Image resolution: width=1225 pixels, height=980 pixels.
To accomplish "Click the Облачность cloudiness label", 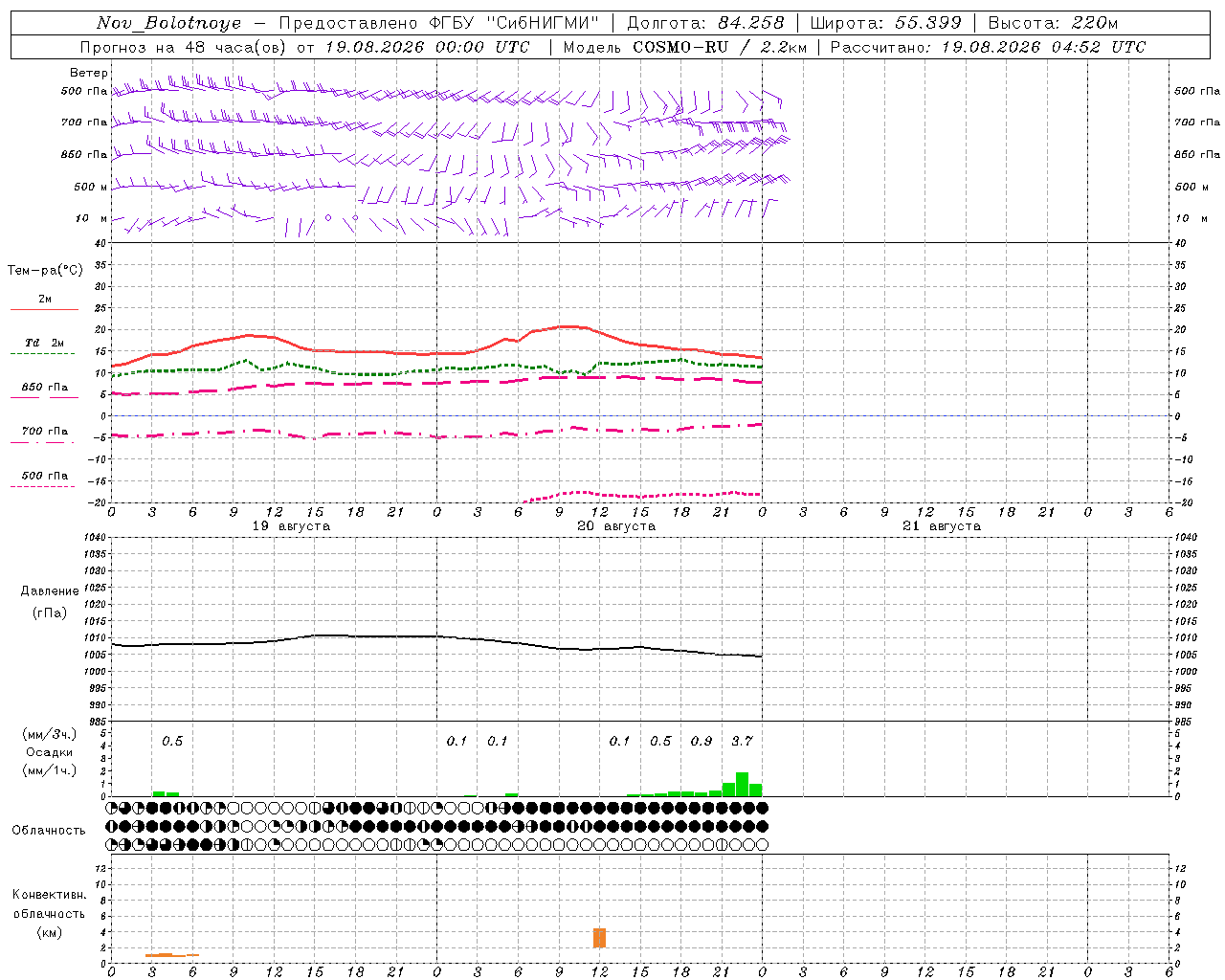I will coord(49,830).
